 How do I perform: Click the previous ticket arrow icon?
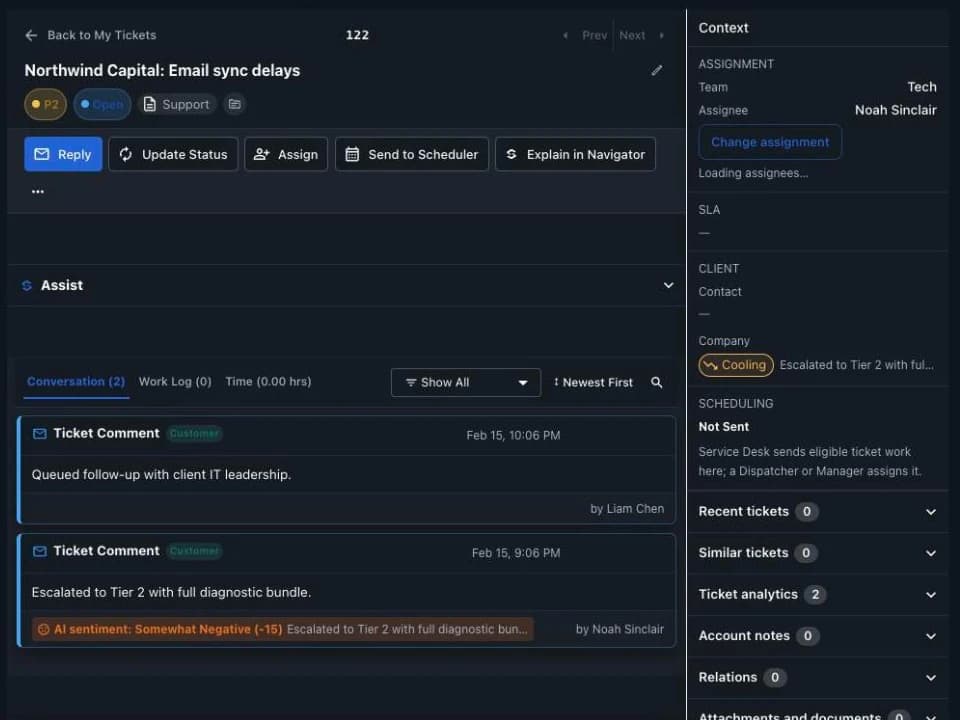tap(565, 36)
